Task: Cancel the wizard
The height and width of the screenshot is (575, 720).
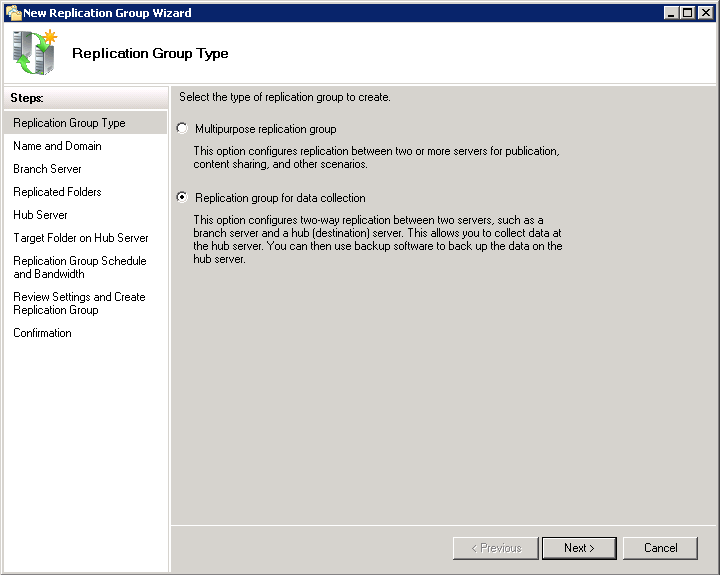Action: click(660, 548)
